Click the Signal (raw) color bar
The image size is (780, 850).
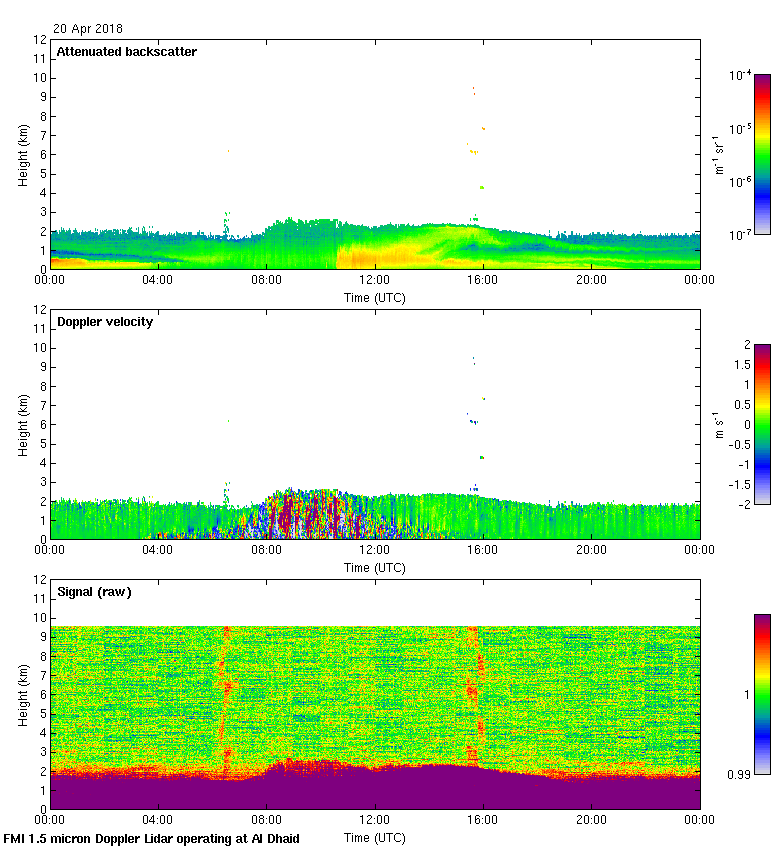762,694
